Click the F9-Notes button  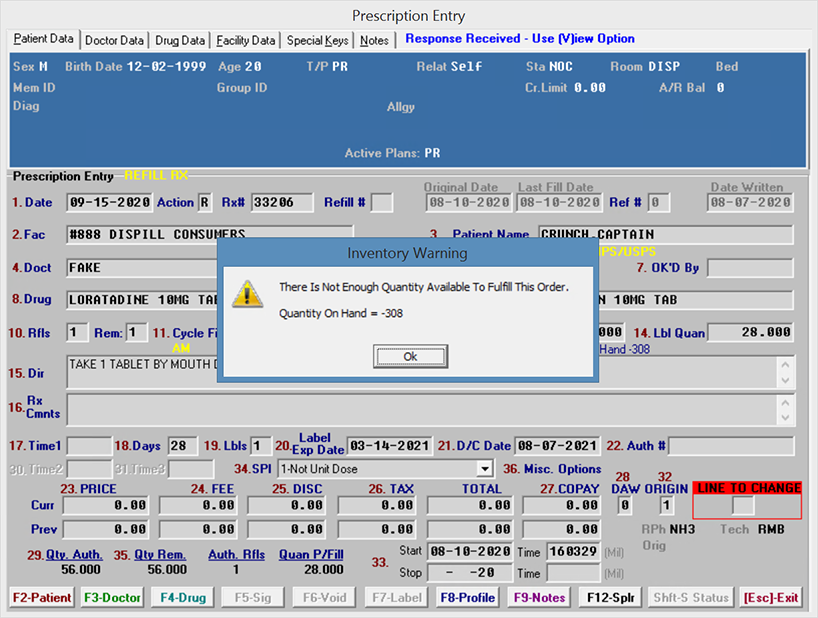(x=540, y=598)
